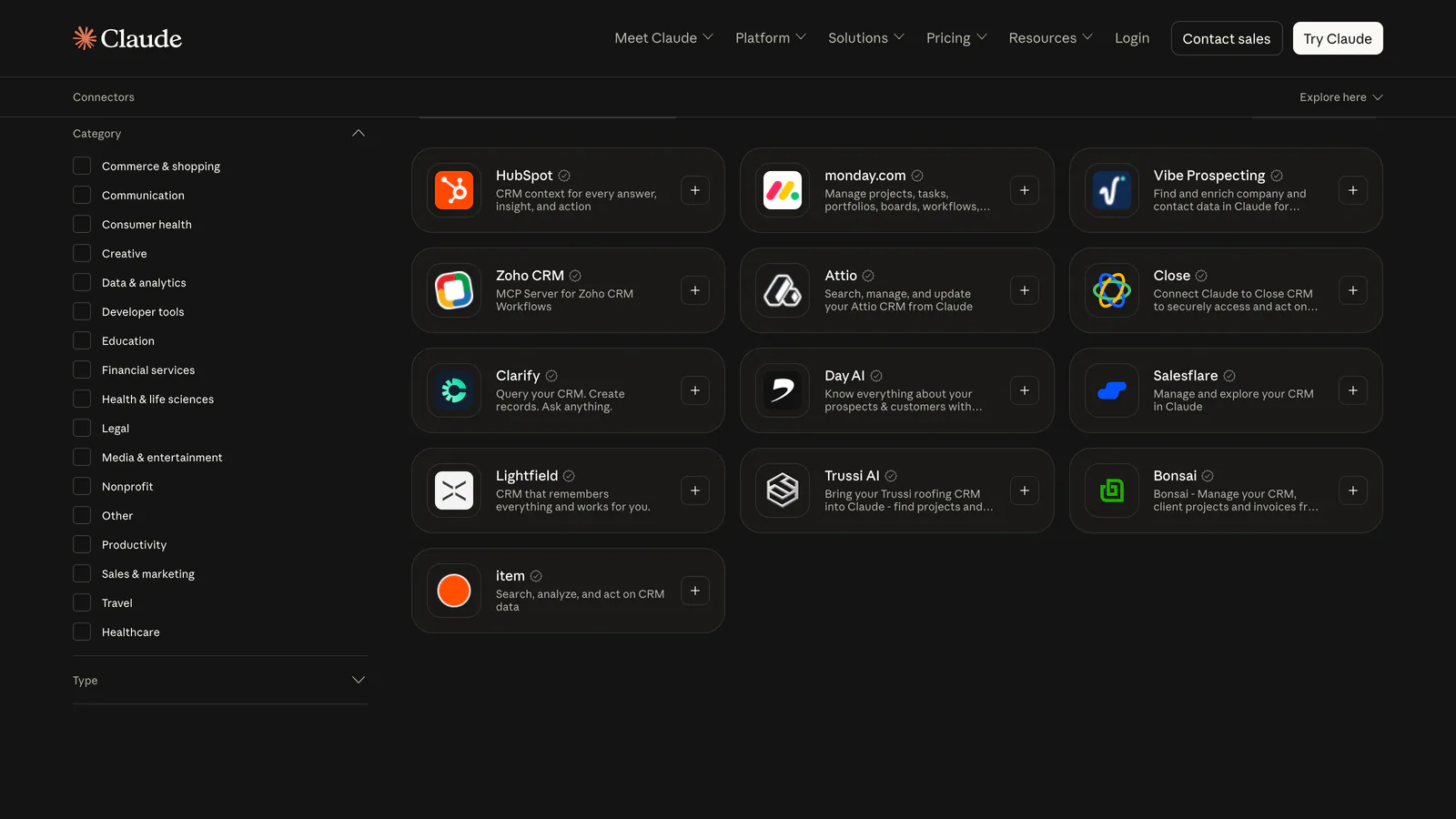Add the Zoho CRM connector with plus
The width and height of the screenshot is (1456, 819).
click(x=695, y=290)
